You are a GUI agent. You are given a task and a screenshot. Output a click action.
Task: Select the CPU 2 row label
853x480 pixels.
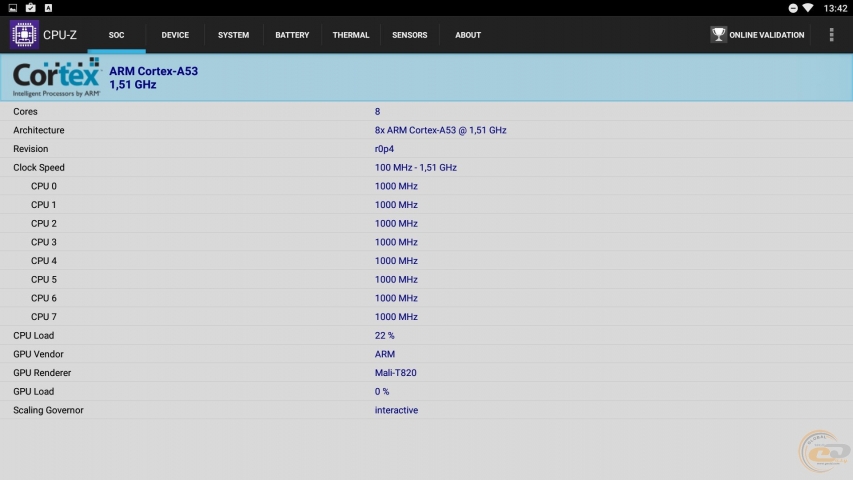click(44, 224)
